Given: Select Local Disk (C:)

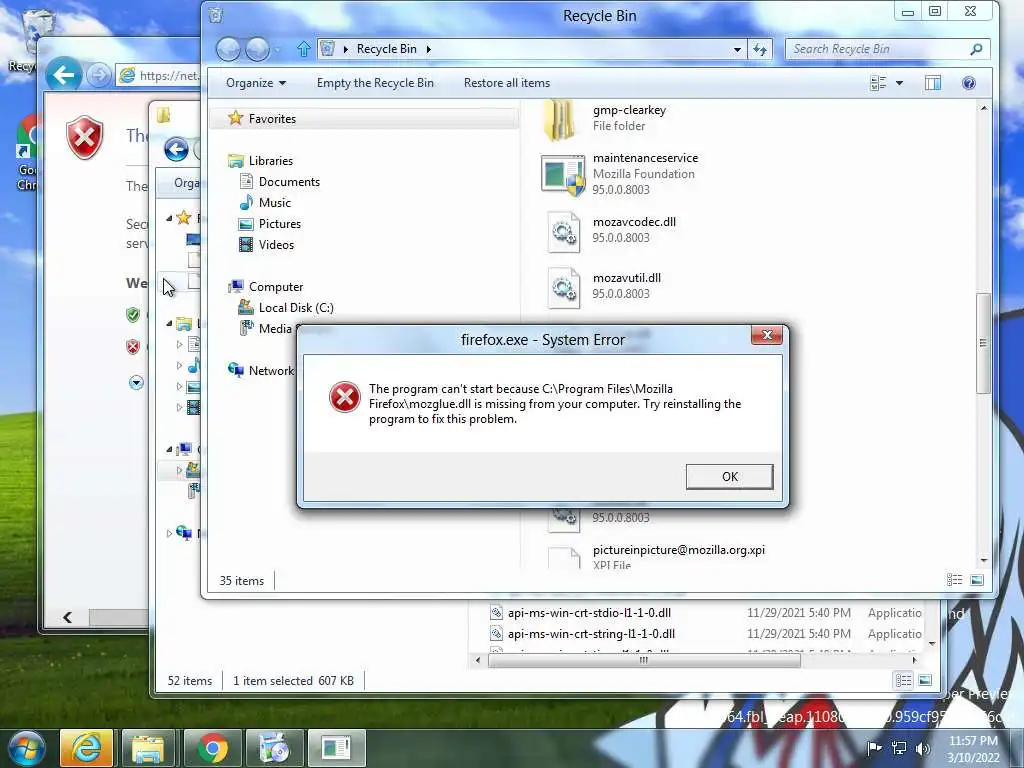Looking at the screenshot, I should pyautogui.click(x=295, y=308).
